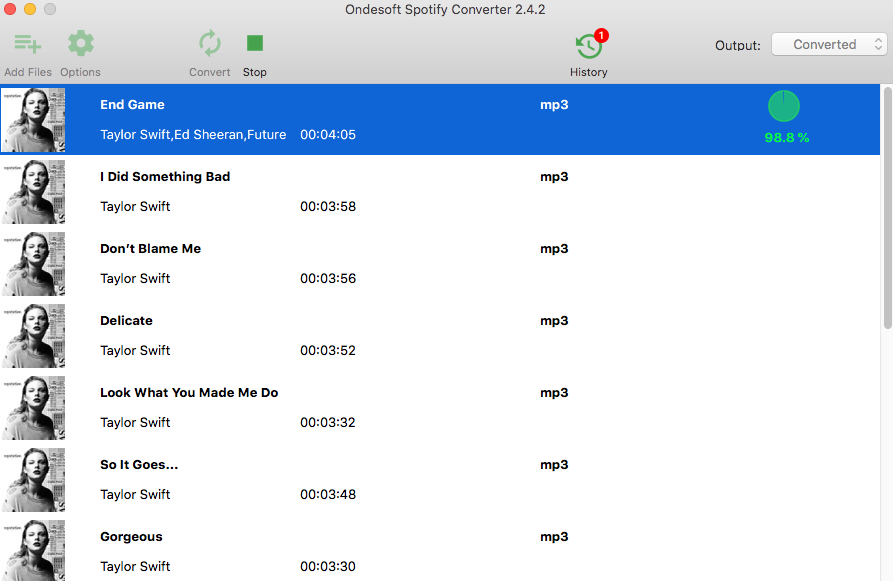This screenshot has height=581, width=893.
Task: Minimize the window with the yellow button
Action: coord(30,9)
